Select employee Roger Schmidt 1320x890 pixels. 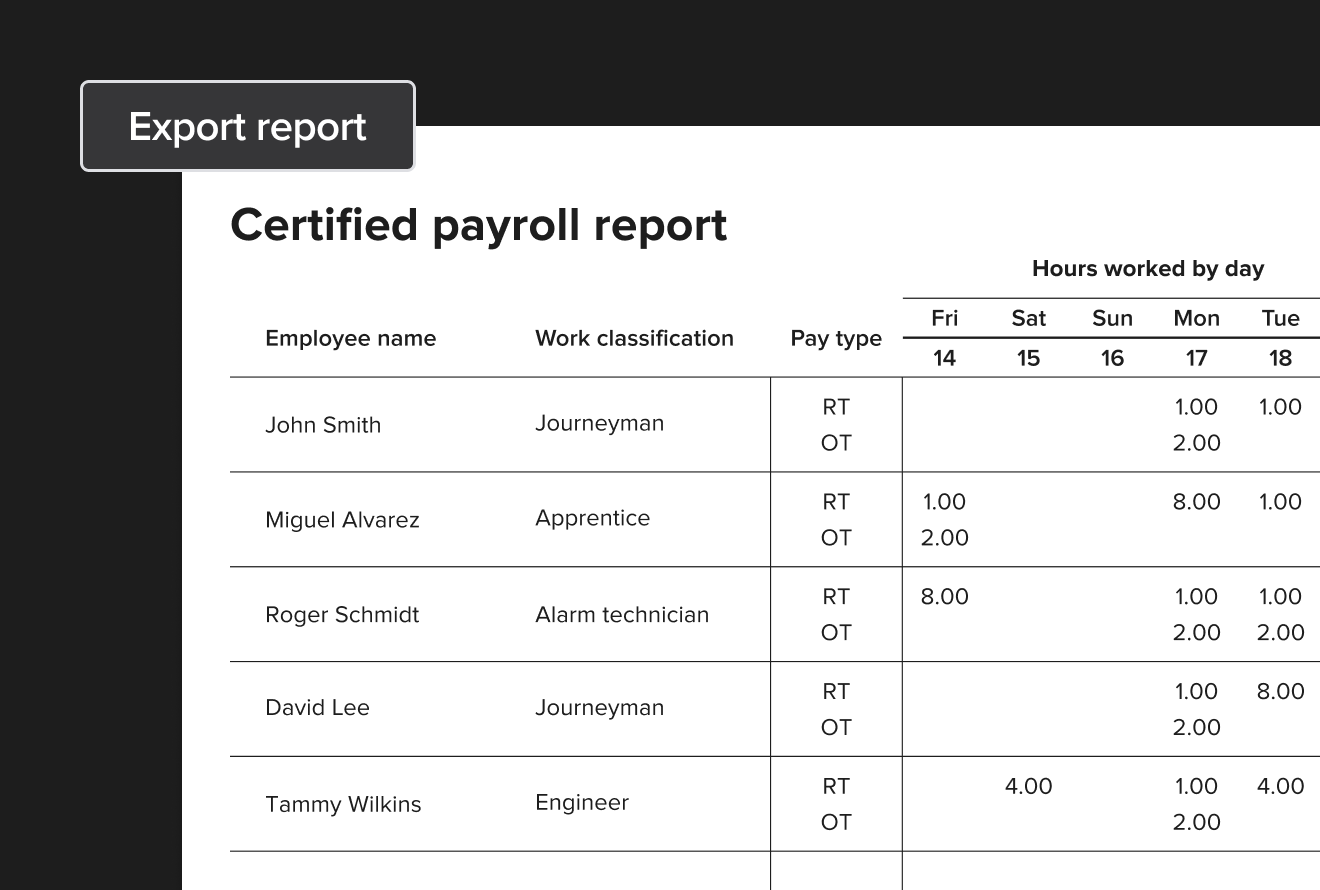(342, 615)
